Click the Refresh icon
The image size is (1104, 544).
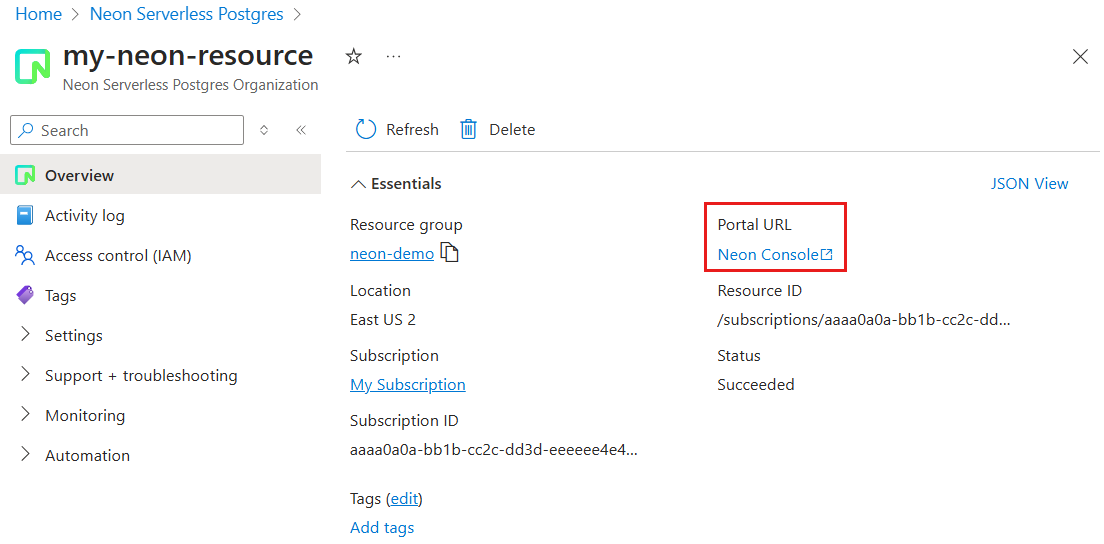366,129
